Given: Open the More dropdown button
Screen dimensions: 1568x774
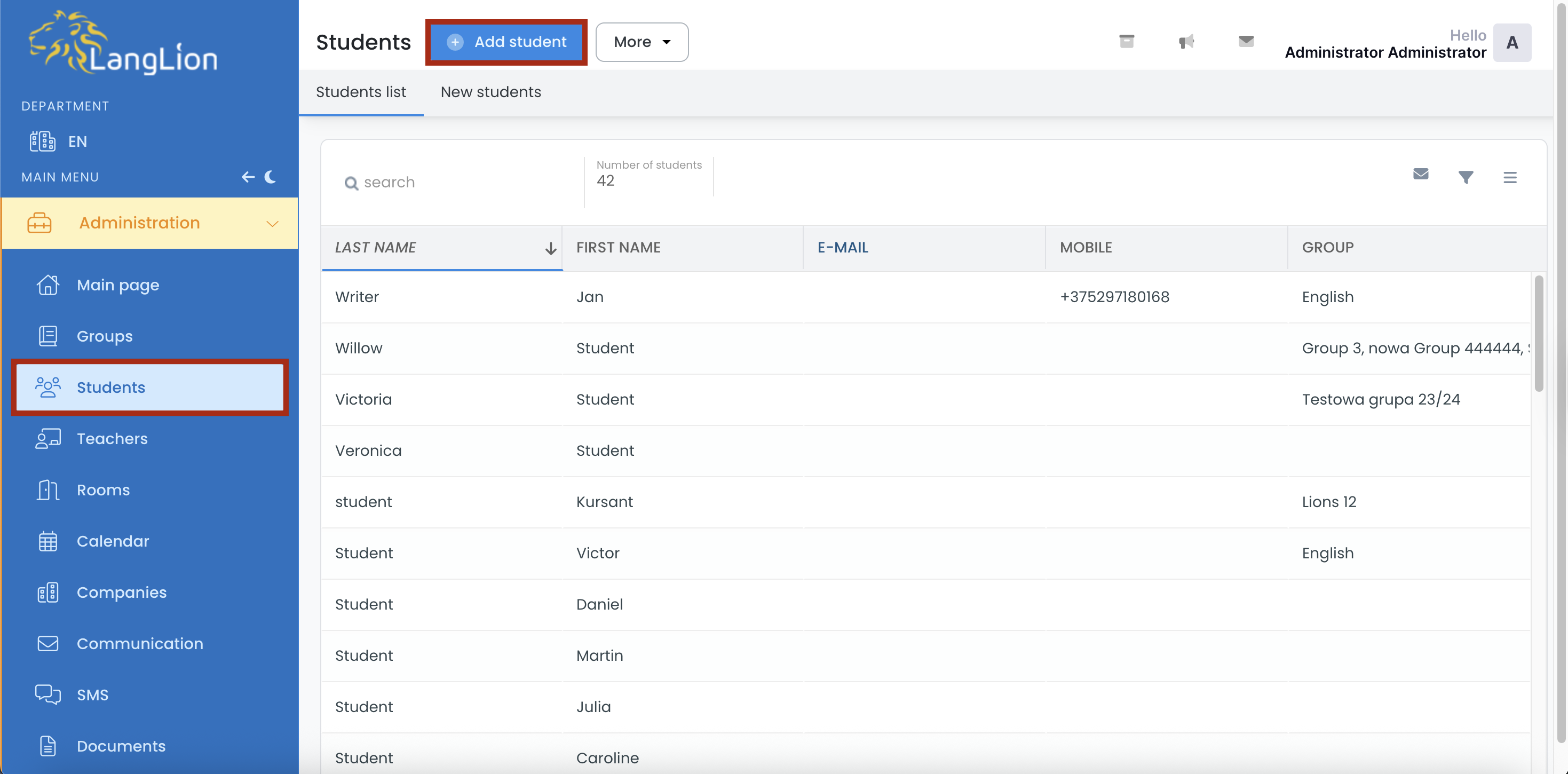Looking at the screenshot, I should (x=642, y=42).
